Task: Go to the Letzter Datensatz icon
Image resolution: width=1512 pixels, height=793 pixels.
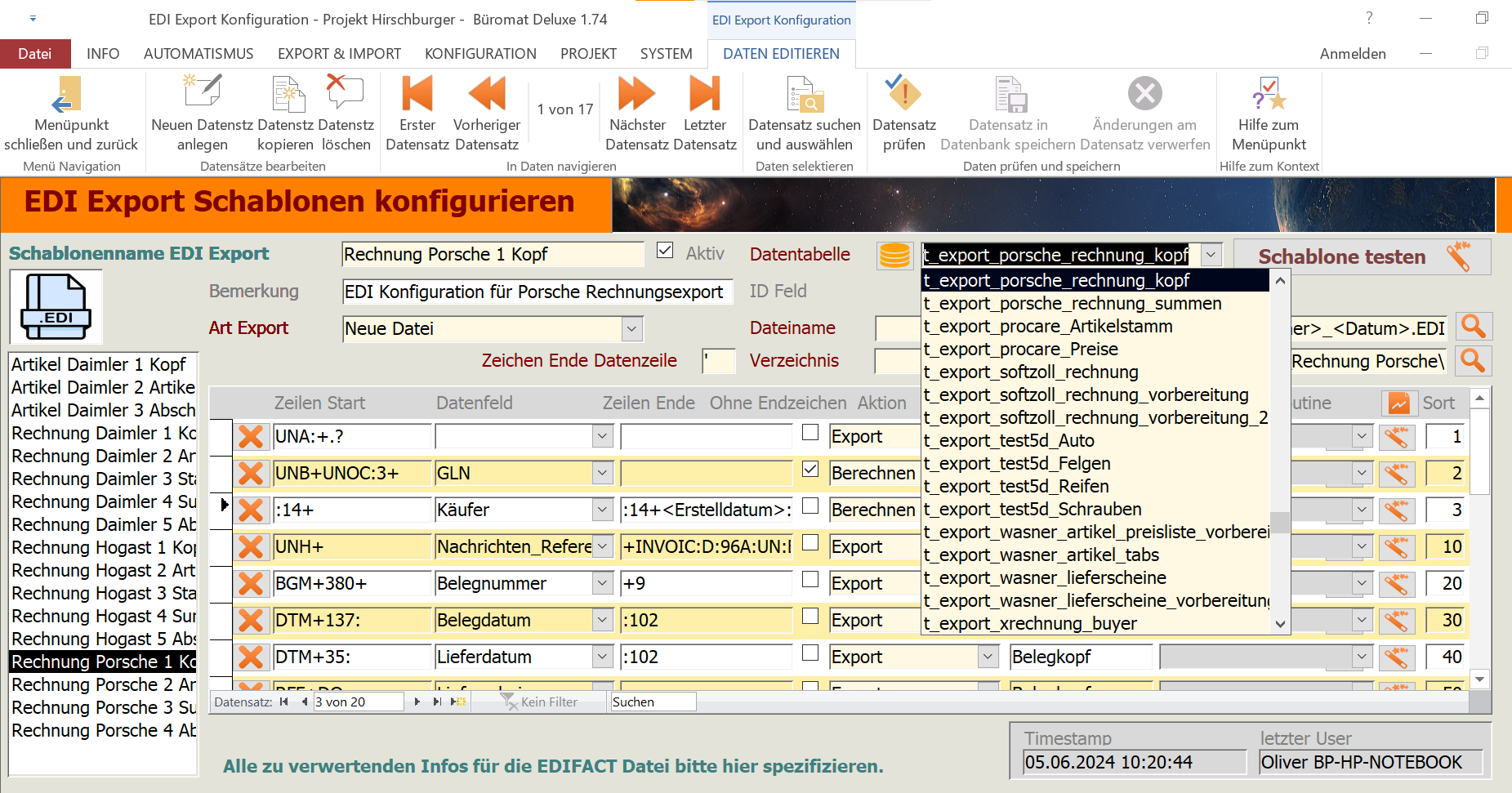Action: click(704, 95)
